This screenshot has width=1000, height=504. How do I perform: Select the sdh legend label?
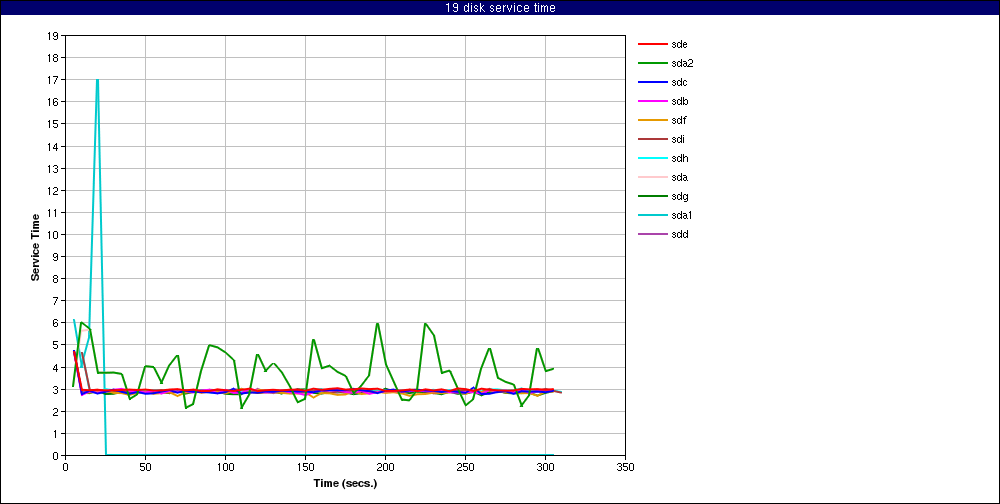679,158
